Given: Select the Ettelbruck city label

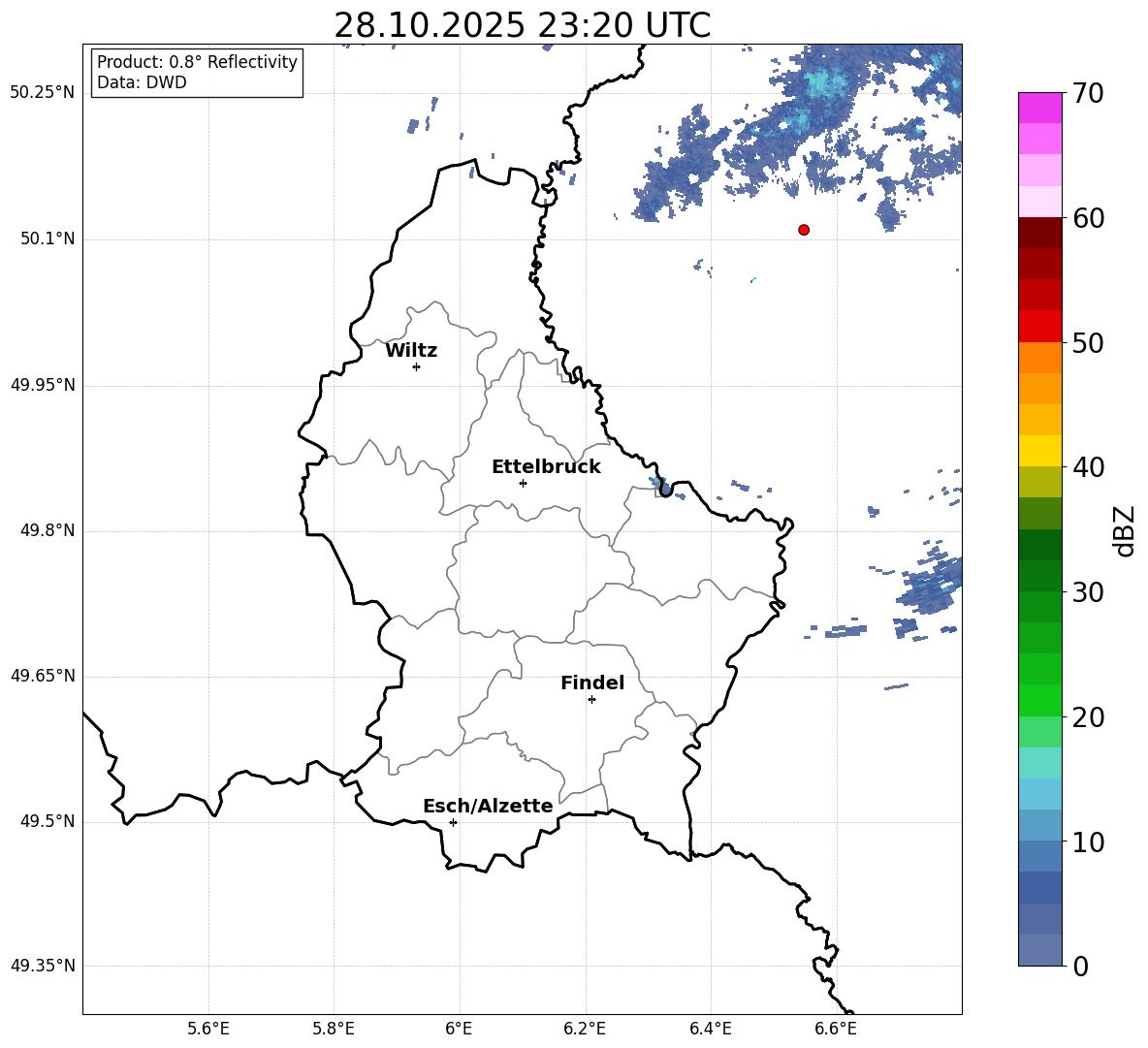Looking at the screenshot, I should point(546,467).
